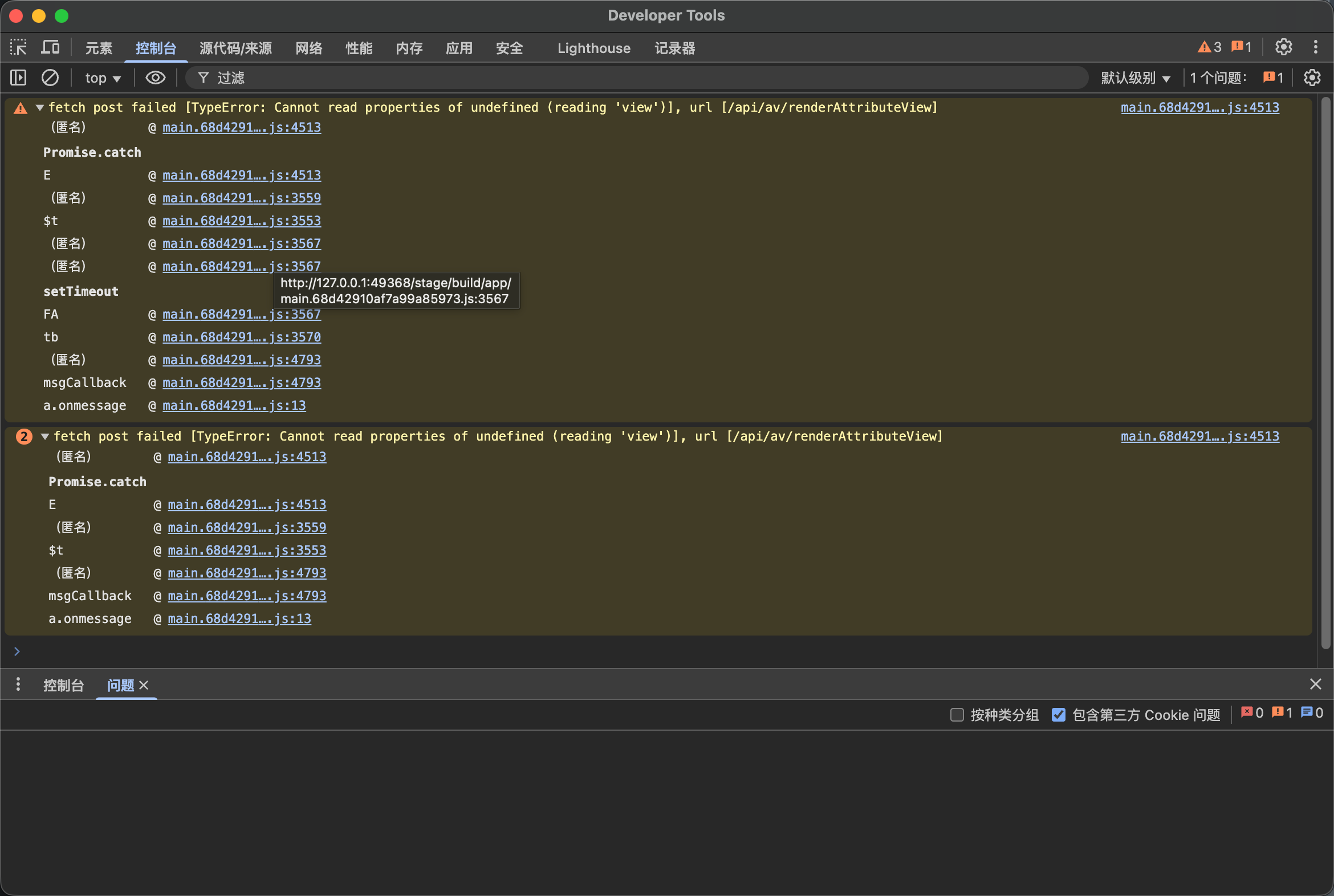Image resolution: width=1334 pixels, height=896 pixels.
Task: Toggle device toolbar emulation icon
Action: (50, 47)
